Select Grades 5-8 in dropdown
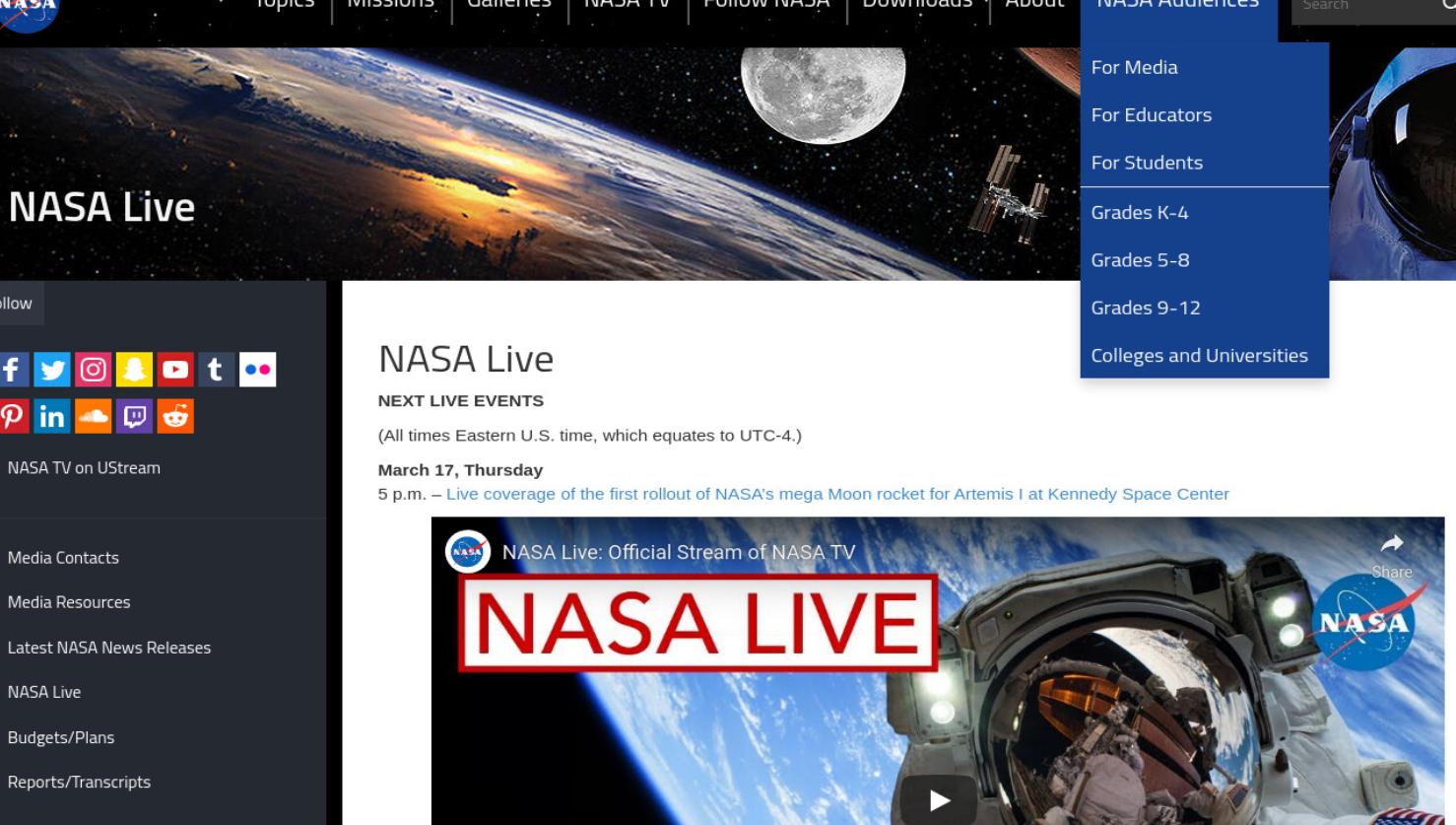1456x825 pixels. click(x=1204, y=260)
